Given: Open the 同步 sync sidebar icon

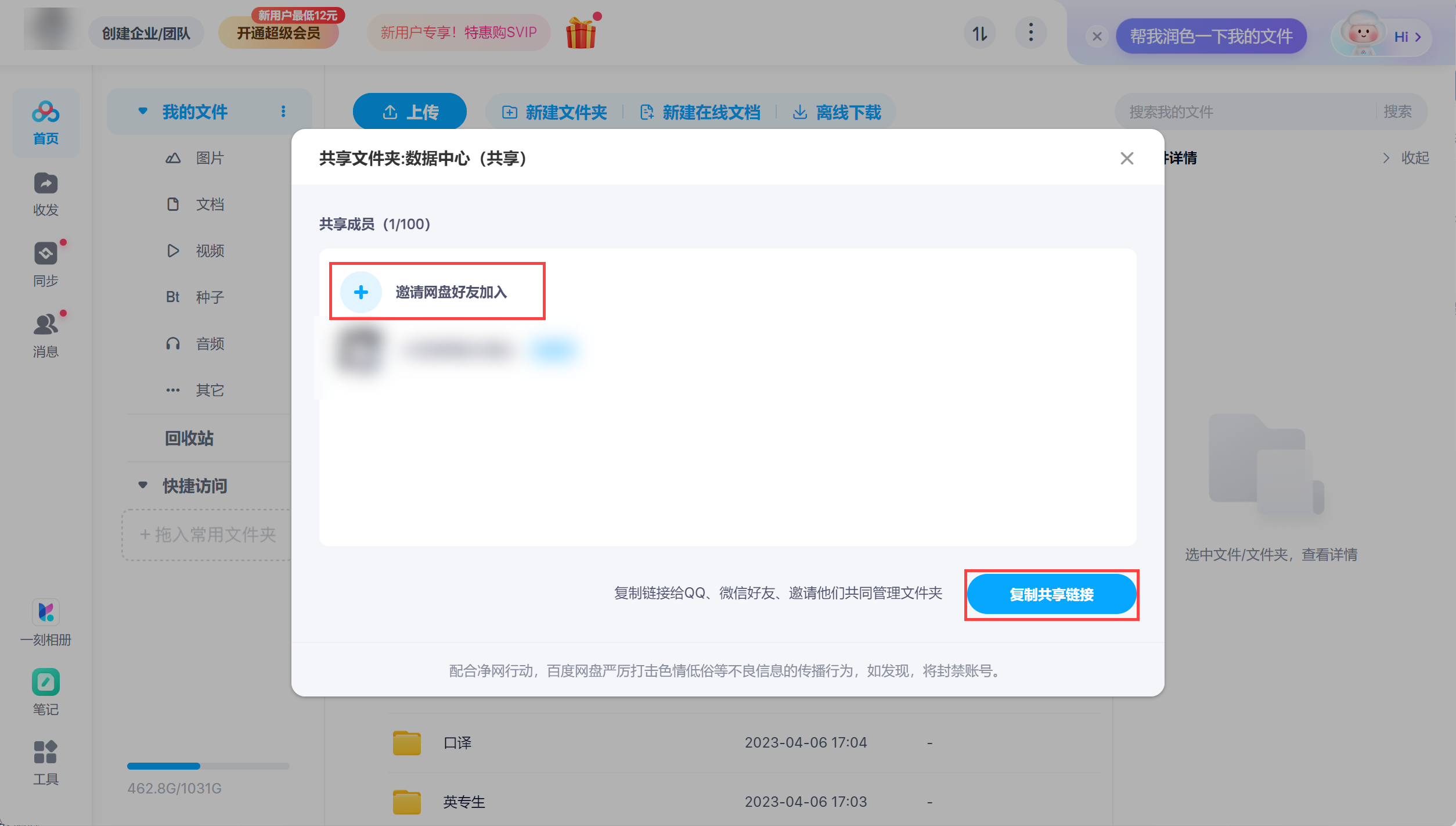Looking at the screenshot, I should click(x=45, y=254).
